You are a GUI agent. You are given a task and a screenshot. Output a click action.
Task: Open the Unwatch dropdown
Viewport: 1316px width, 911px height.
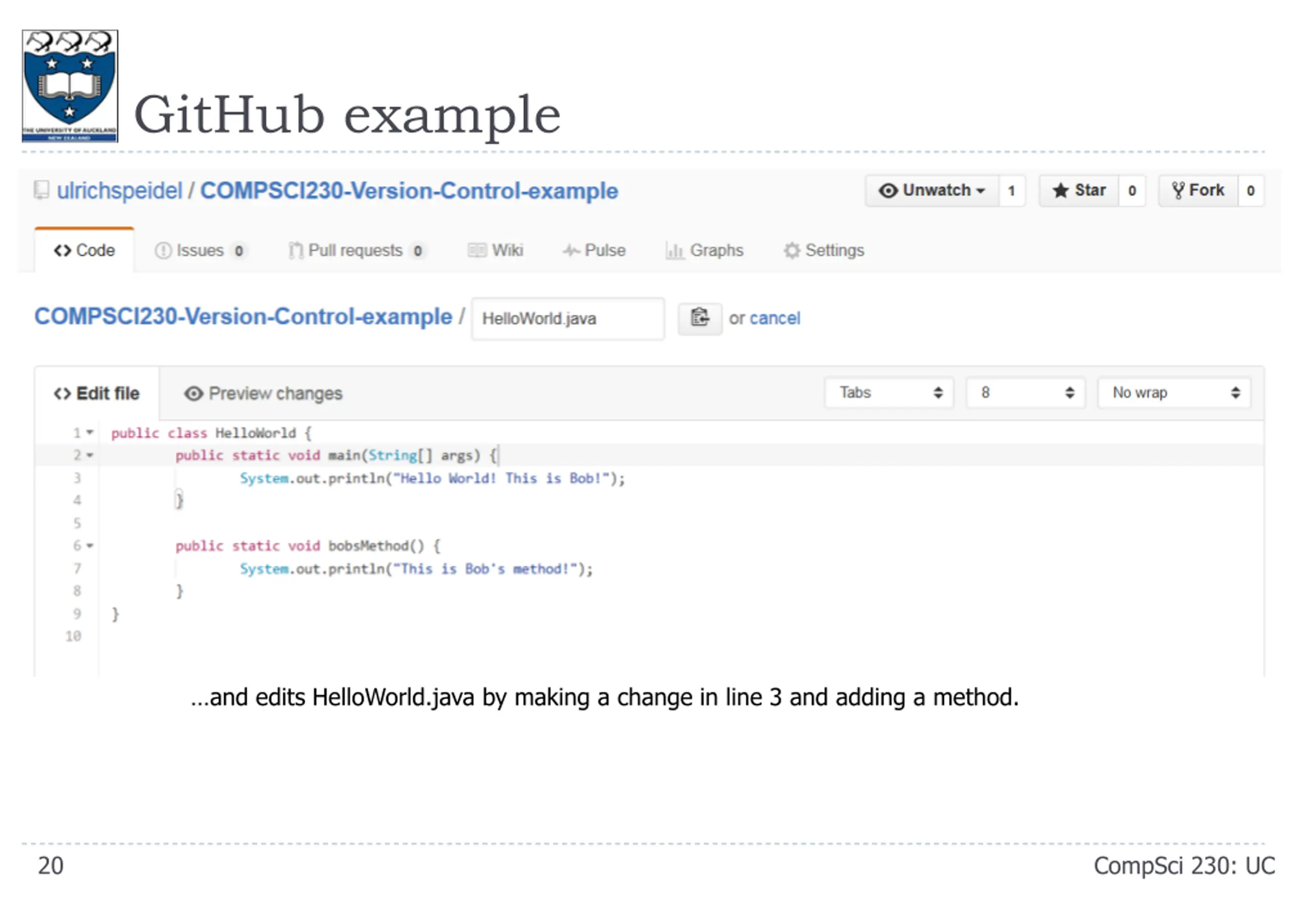[x=932, y=190]
